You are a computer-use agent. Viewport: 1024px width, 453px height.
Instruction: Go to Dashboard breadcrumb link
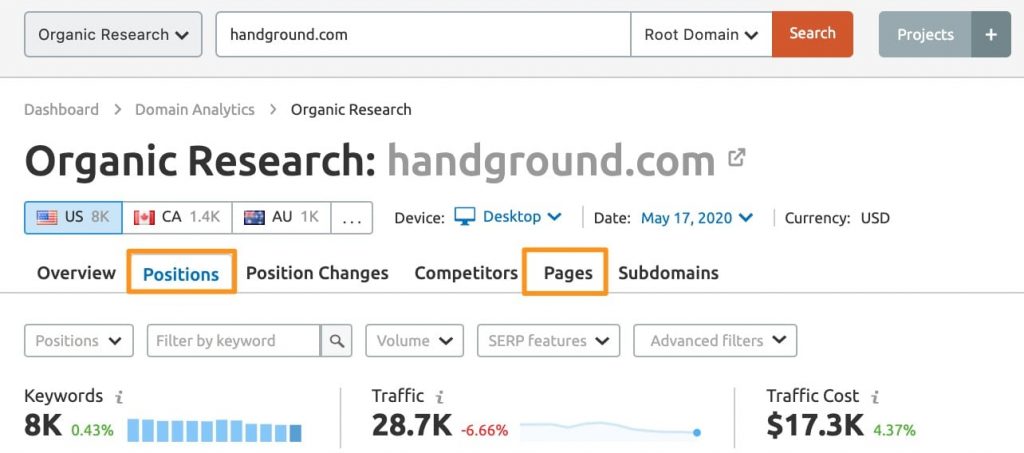point(61,110)
